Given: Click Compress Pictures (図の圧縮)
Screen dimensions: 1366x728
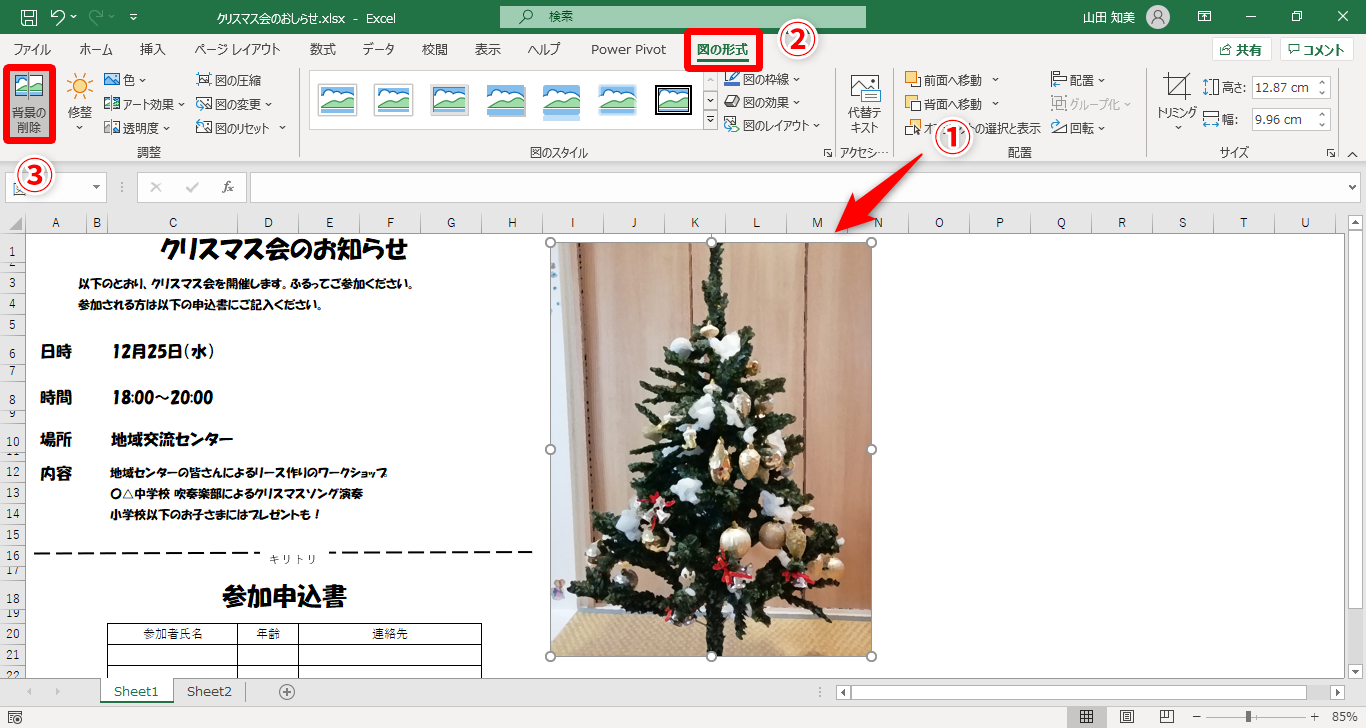Looking at the screenshot, I should (x=229, y=80).
